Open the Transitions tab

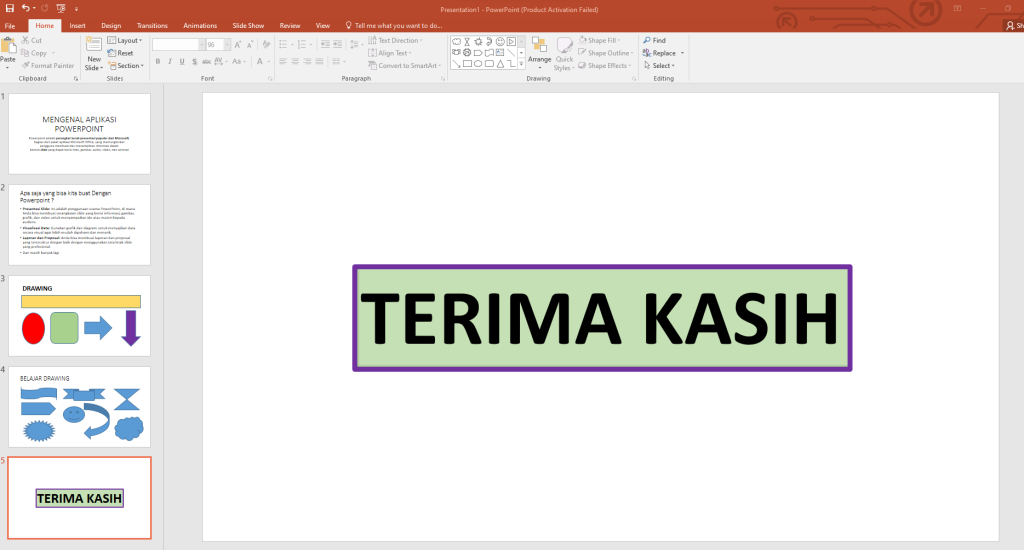tap(152, 25)
